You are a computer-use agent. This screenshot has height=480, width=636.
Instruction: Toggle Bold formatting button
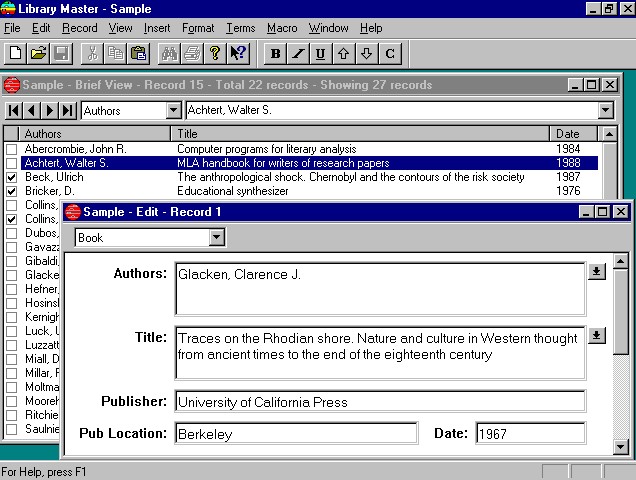pos(275,54)
